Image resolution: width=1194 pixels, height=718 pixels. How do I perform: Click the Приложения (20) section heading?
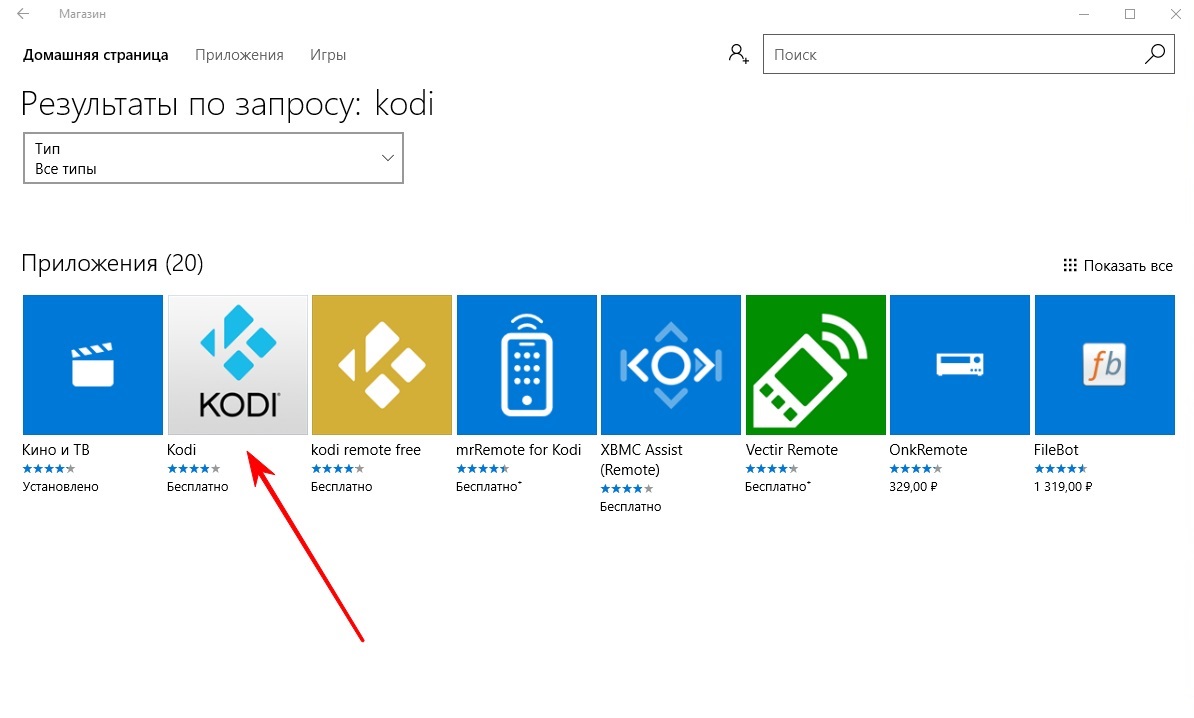[x=113, y=263]
